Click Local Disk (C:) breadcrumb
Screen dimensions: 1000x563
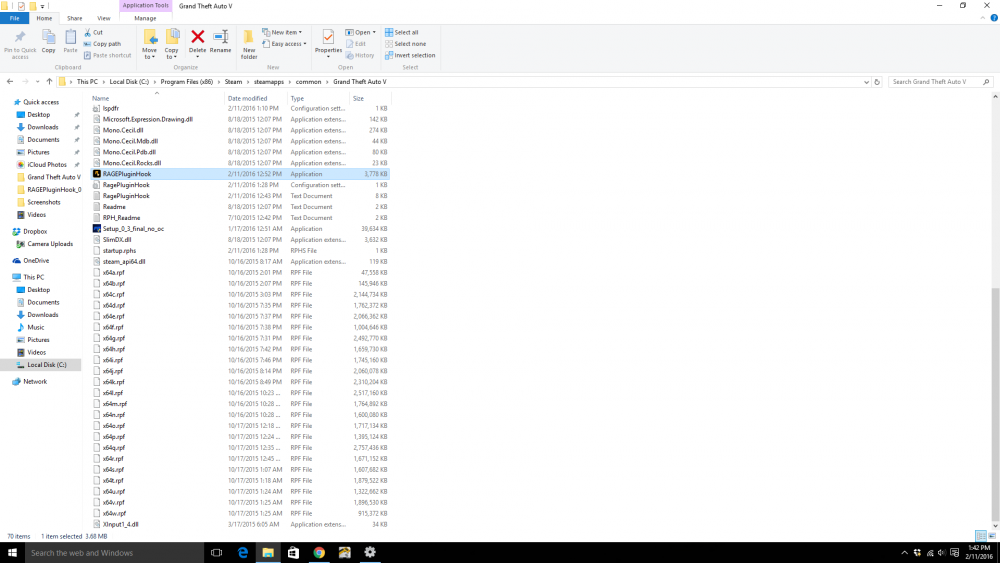pos(129,82)
